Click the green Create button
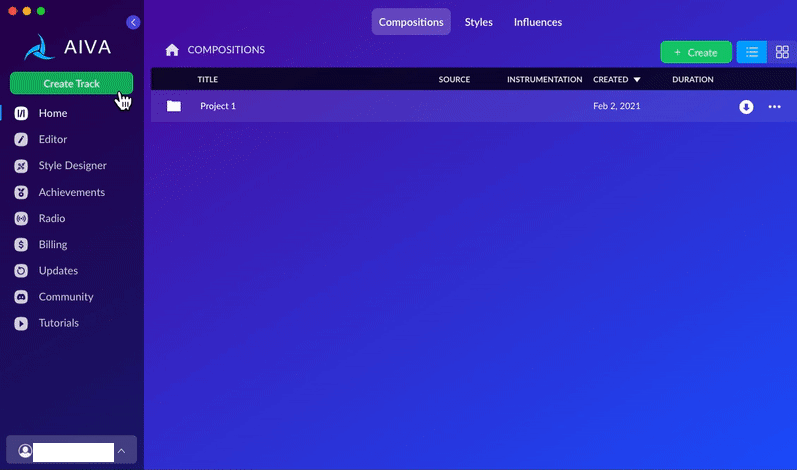 click(x=695, y=52)
